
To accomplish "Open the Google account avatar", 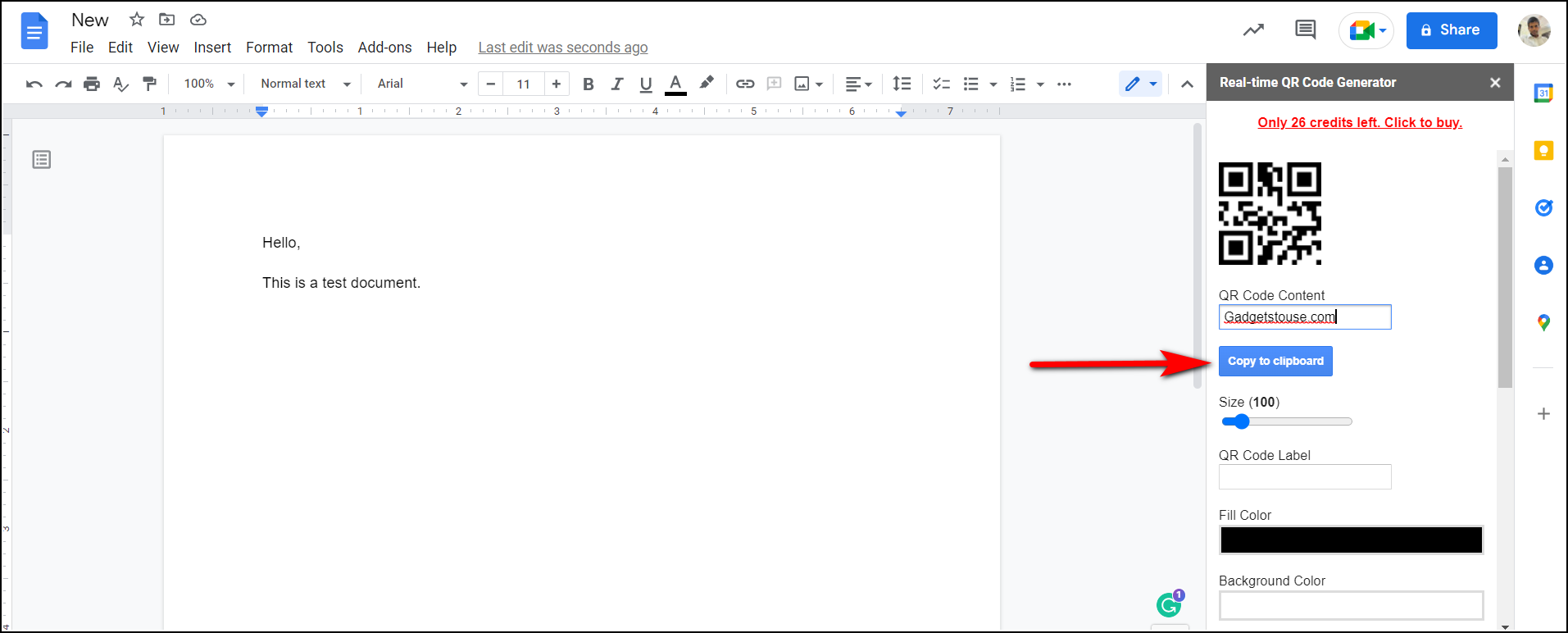I will click(1534, 30).
